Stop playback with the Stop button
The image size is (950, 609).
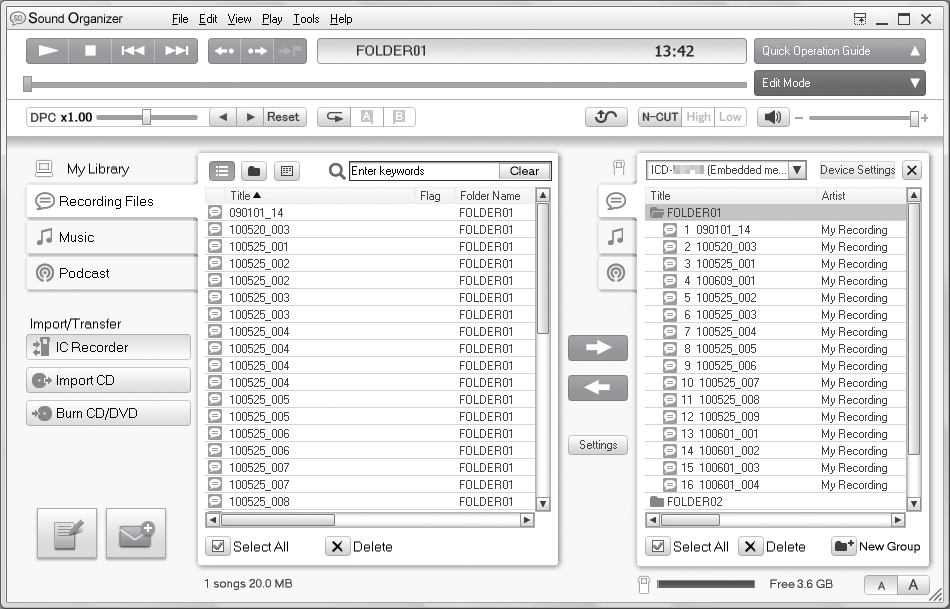90,51
